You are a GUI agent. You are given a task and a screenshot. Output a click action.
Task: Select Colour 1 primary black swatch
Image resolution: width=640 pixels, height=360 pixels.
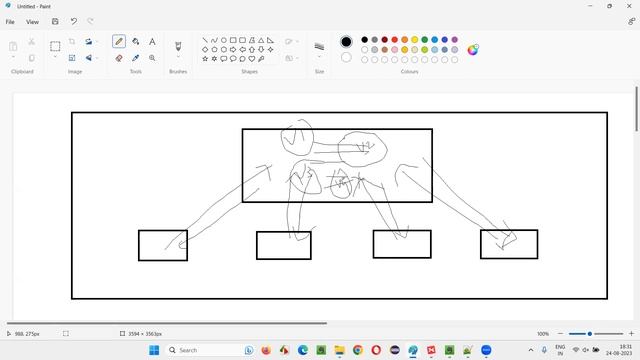[x=346, y=42]
